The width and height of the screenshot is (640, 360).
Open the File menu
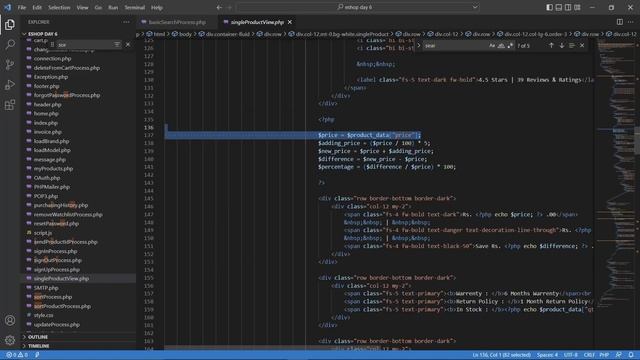pyautogui.click(x=22, y=7)
